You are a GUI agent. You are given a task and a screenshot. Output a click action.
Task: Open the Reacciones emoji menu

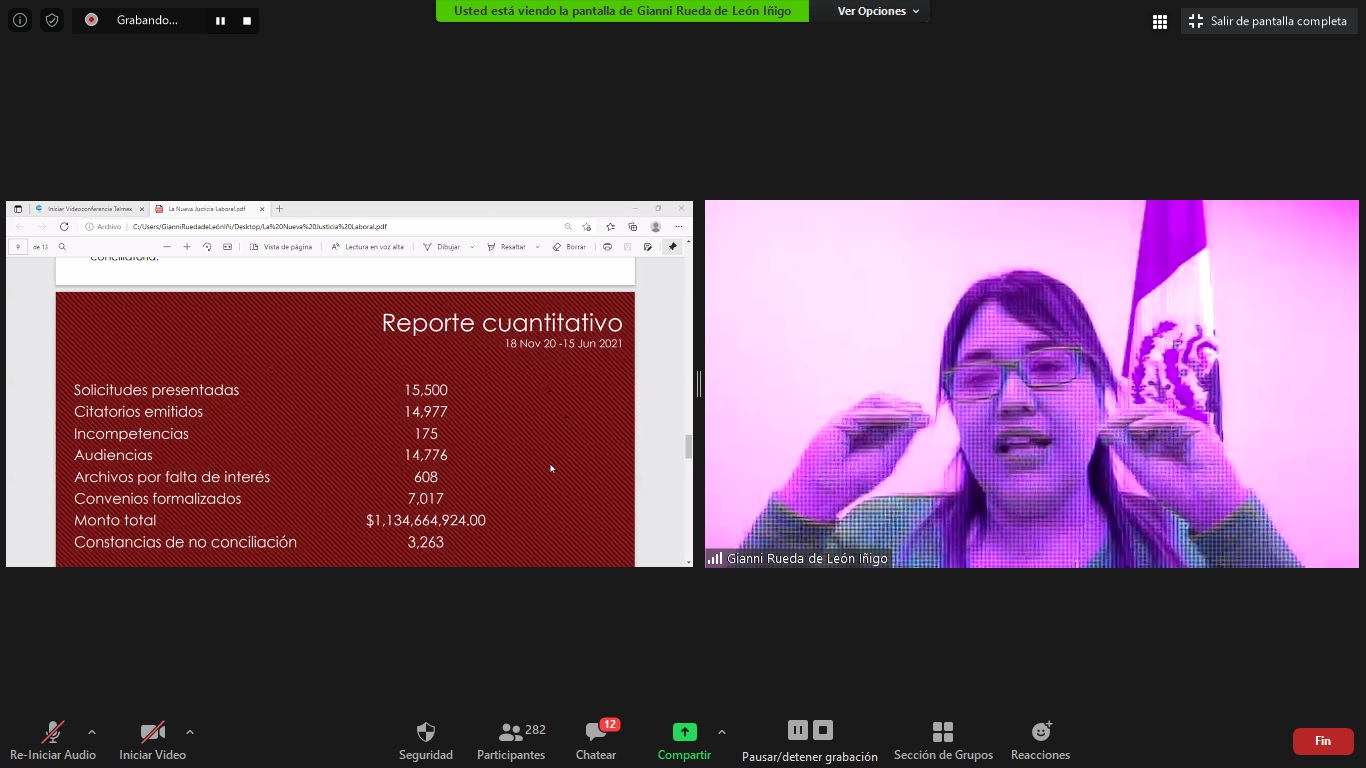coord(1040,741)
